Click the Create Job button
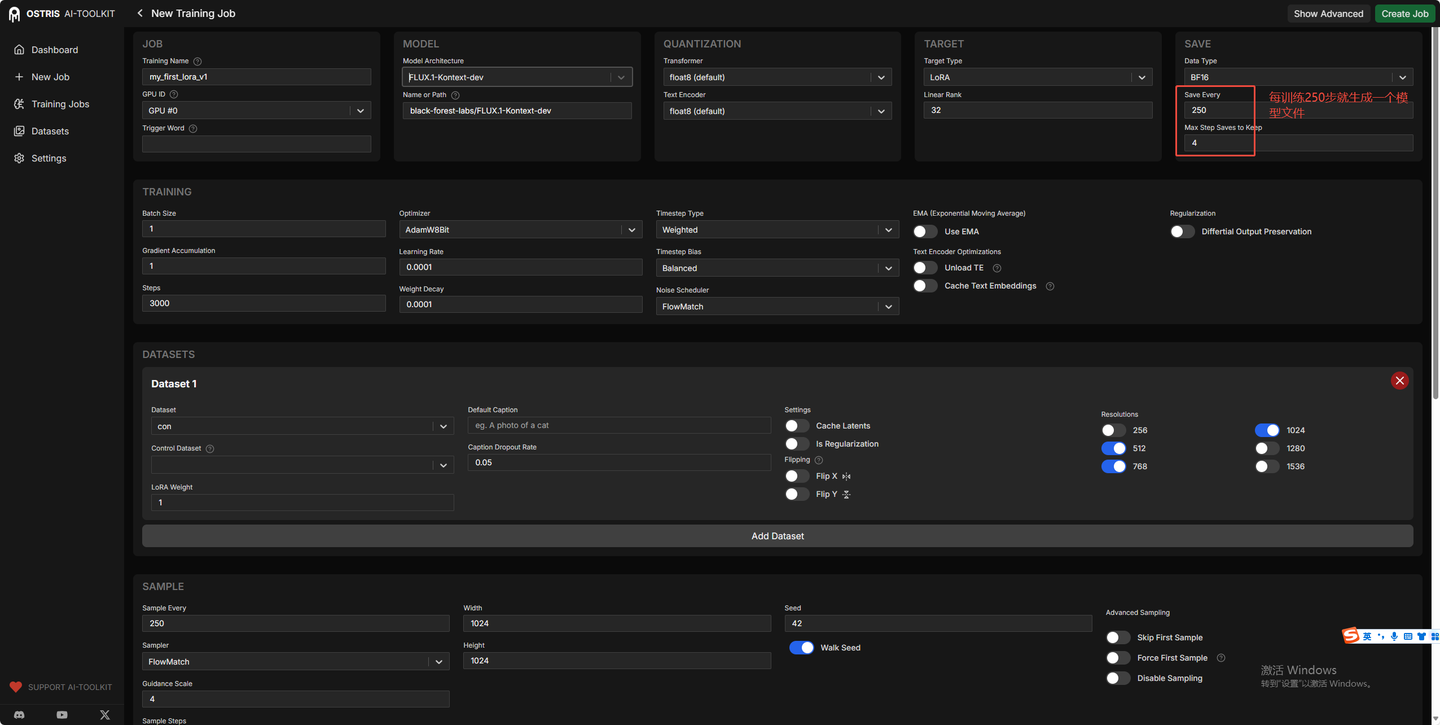The height and width of the screenshot is (725, 1440). tap(1405, 13)
